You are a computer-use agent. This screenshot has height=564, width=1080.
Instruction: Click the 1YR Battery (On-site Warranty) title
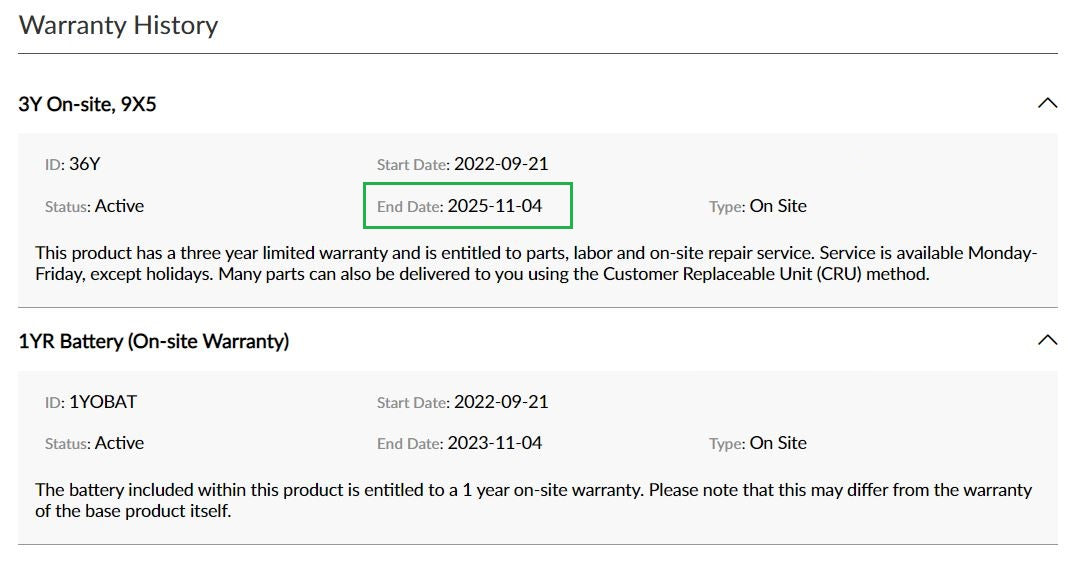click(153, 341)
